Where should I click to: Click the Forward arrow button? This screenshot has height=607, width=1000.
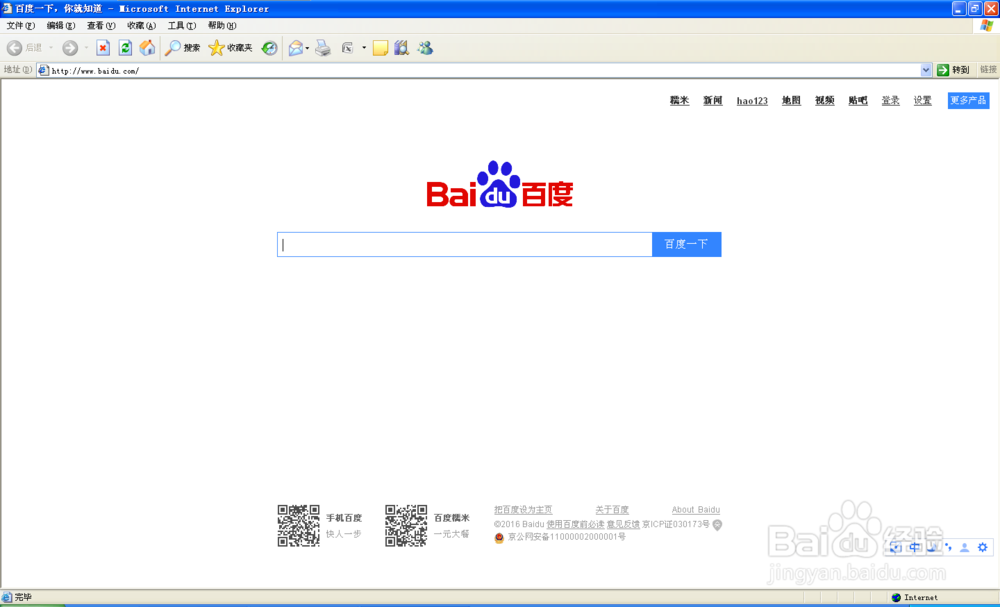click(x=70, y=48)
